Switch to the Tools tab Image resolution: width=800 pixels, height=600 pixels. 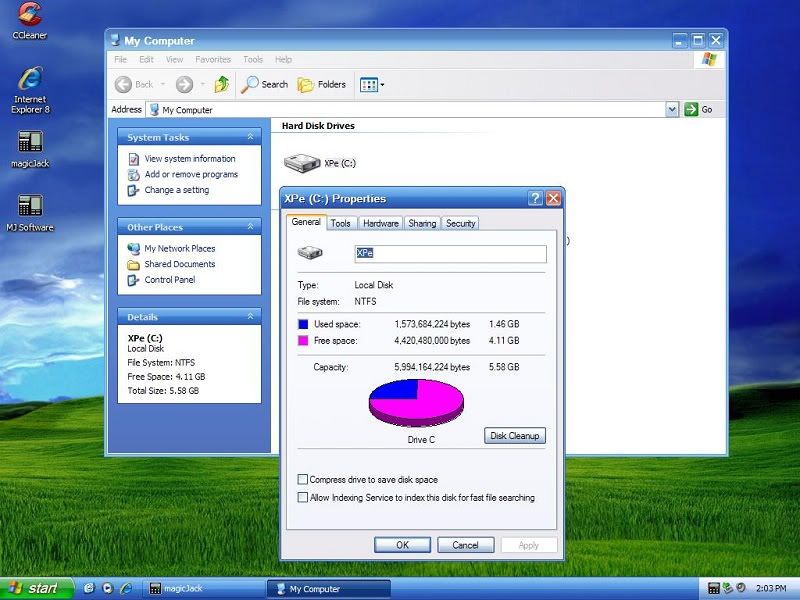340,223
